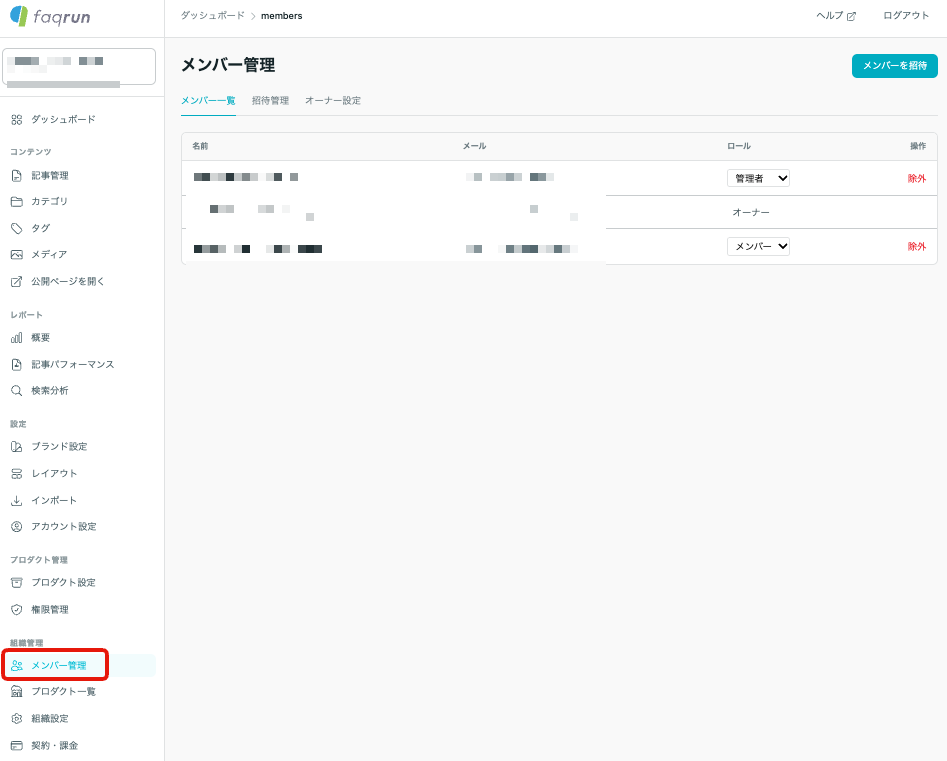
Task: Select the 権限管理 shield icon
Action: coord(17,610)
